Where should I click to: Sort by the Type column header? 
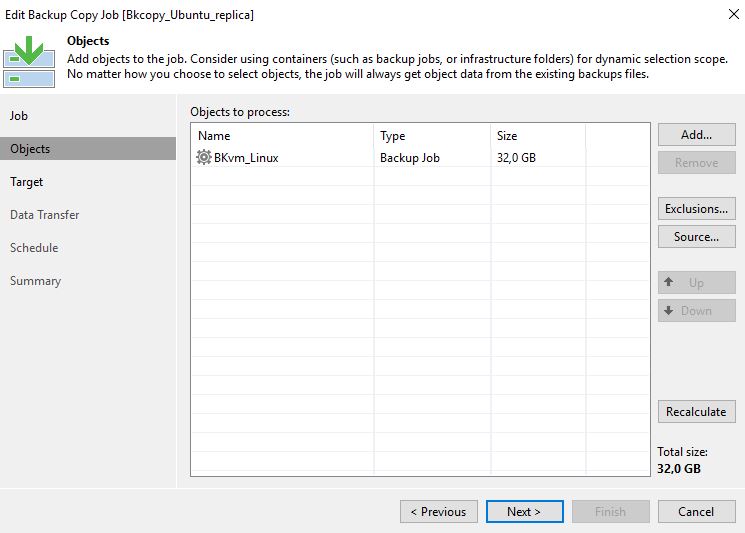(432, 136)
